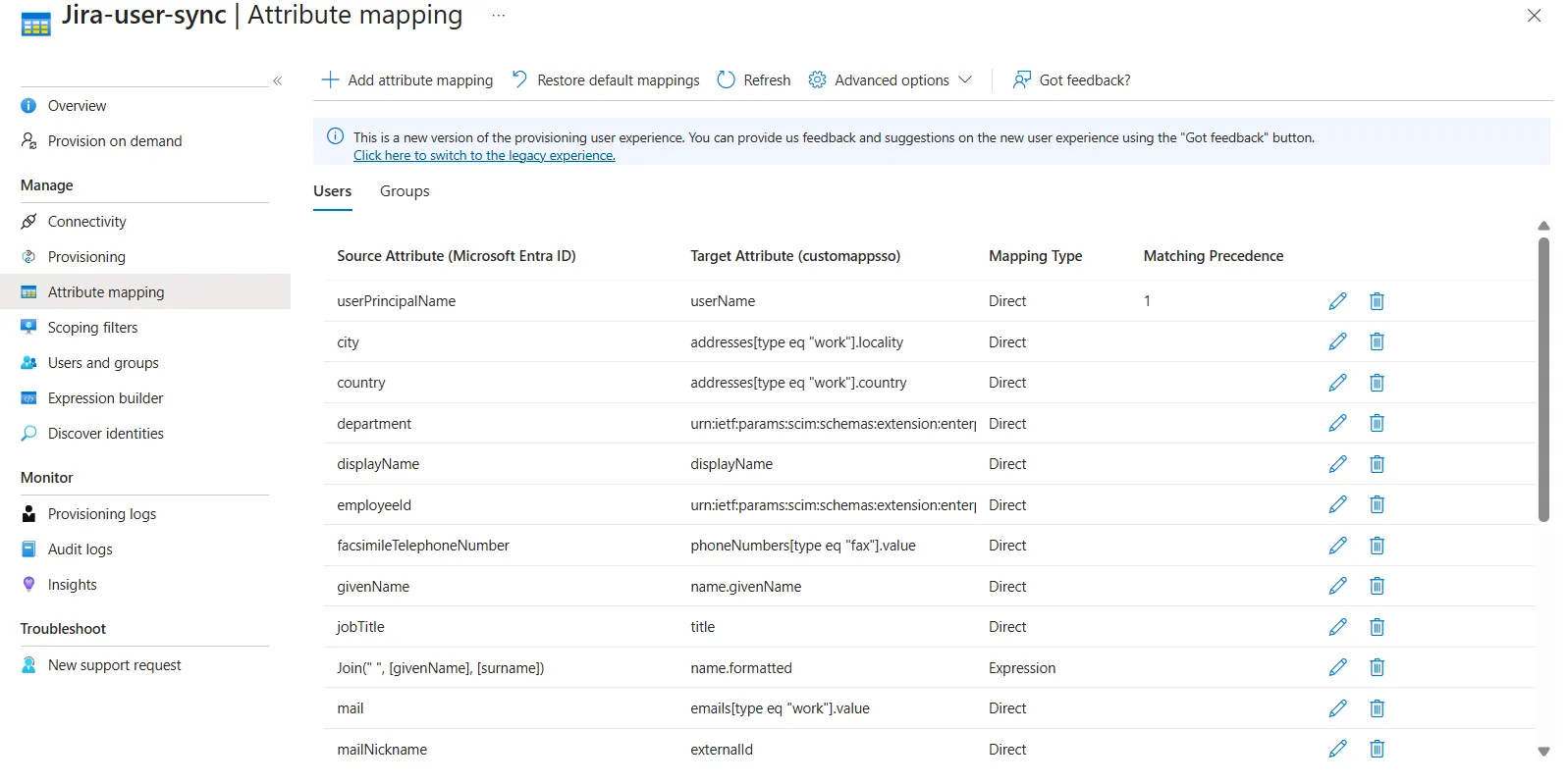Edit the department attribute mapping

coord(1337,423)
